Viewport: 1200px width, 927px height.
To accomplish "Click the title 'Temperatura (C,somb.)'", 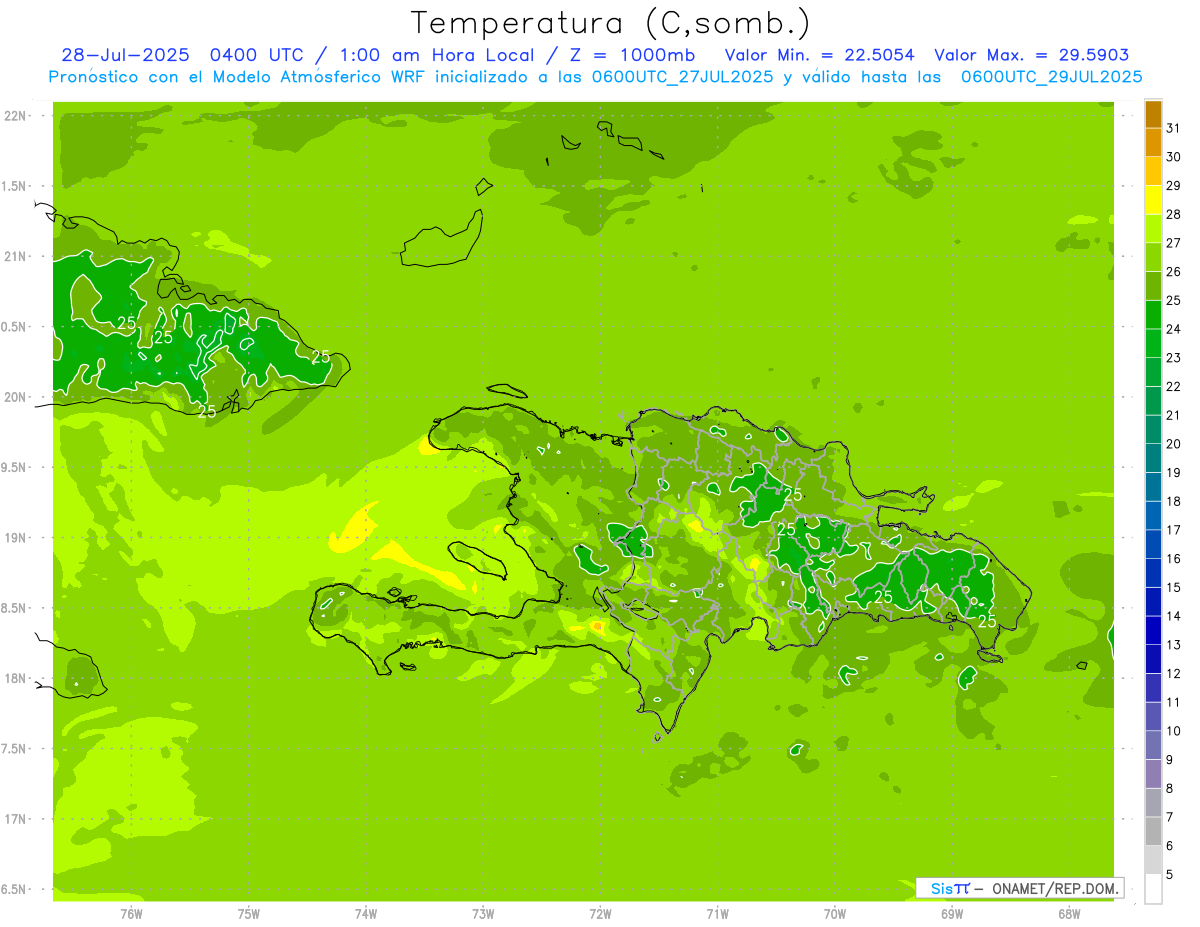I will [x=611, y=23].
